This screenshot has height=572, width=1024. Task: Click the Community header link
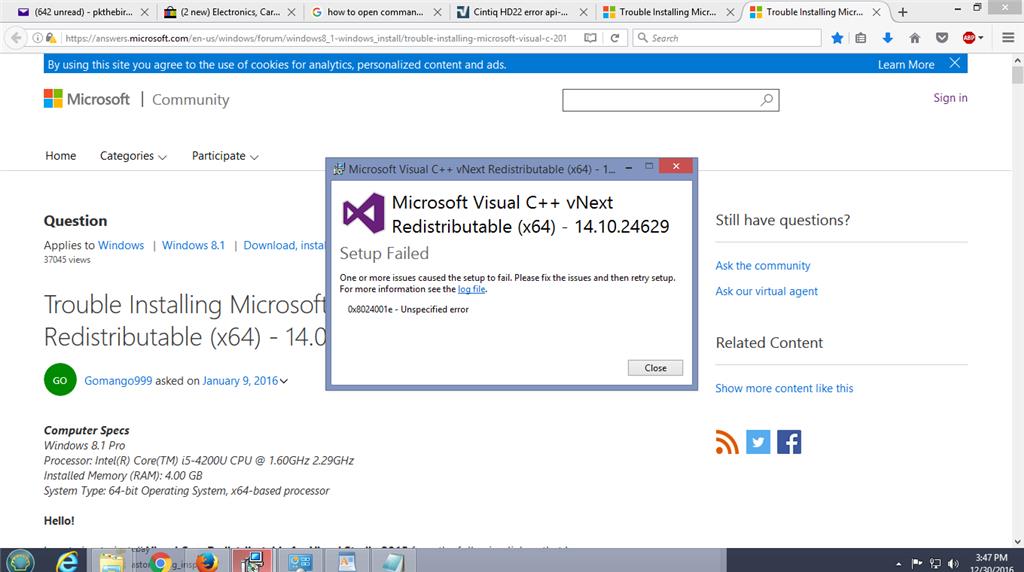[191, 99]
